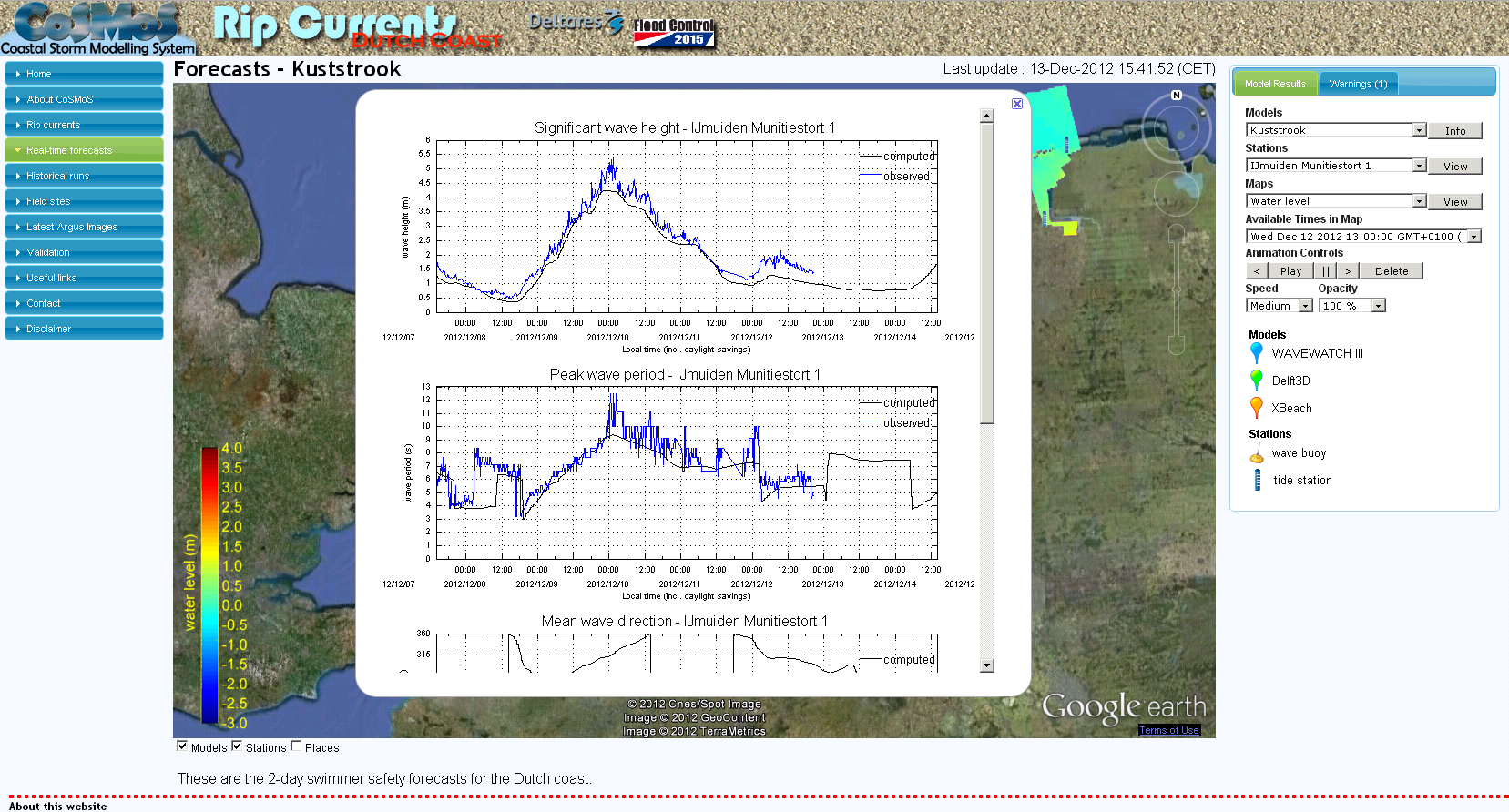Open the Maps Water level dropdown
This screenshot has height=812, width=1509.
pos(1335,201)
